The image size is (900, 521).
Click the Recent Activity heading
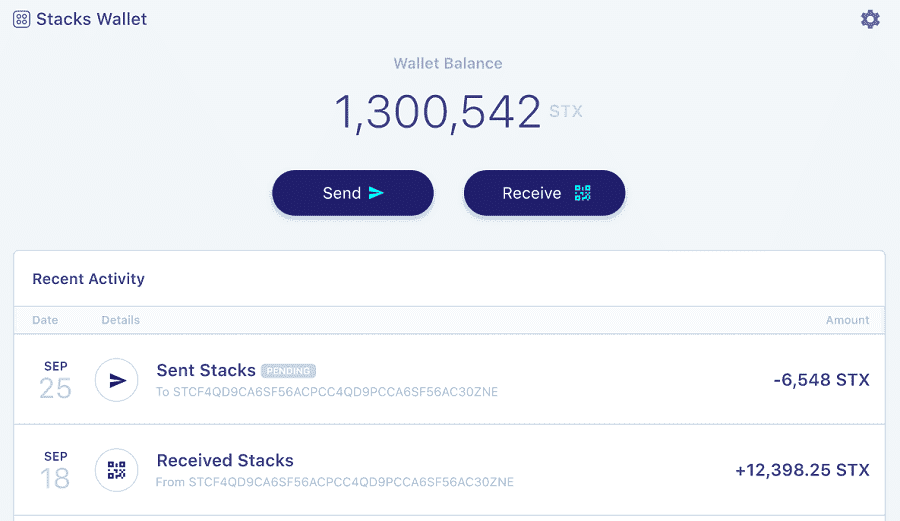88,279
